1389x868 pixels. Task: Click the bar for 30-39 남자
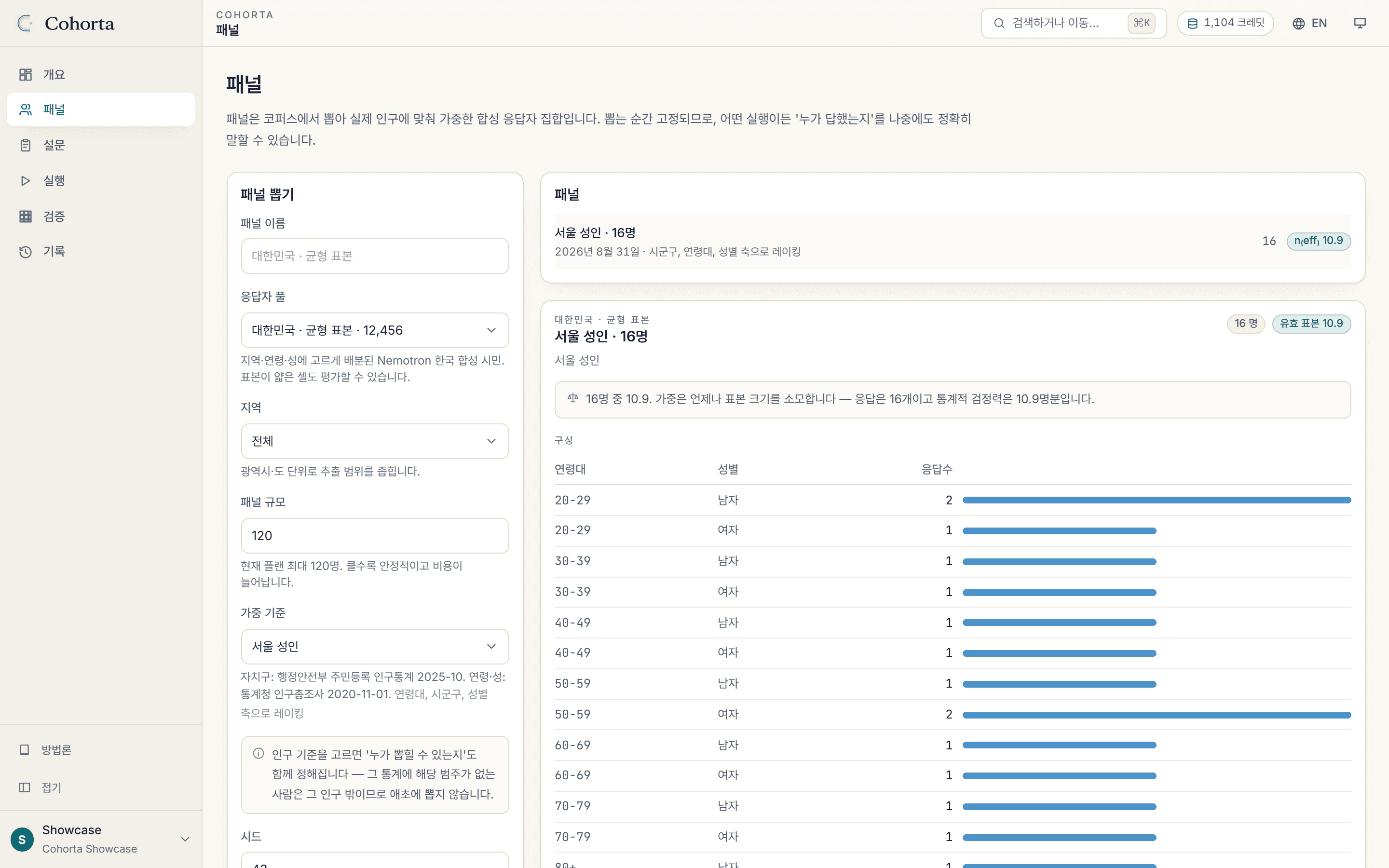click(1059, 561)
